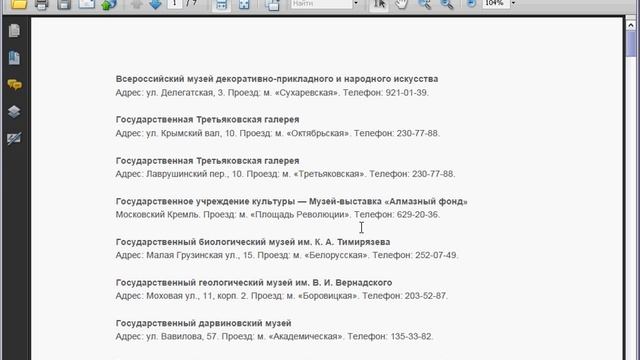This screenshot has height=360, width=640.
Task: Zoom out with the blue minus button
Action: 471,4
